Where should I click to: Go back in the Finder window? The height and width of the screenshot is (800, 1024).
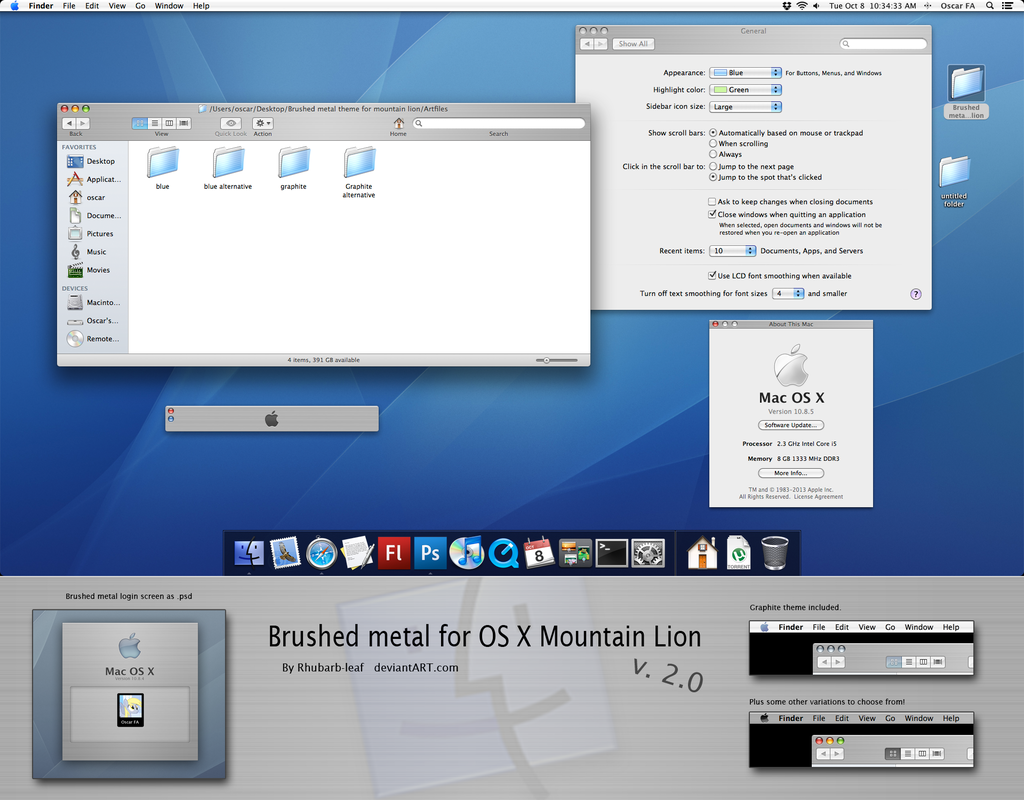point(69,123)
